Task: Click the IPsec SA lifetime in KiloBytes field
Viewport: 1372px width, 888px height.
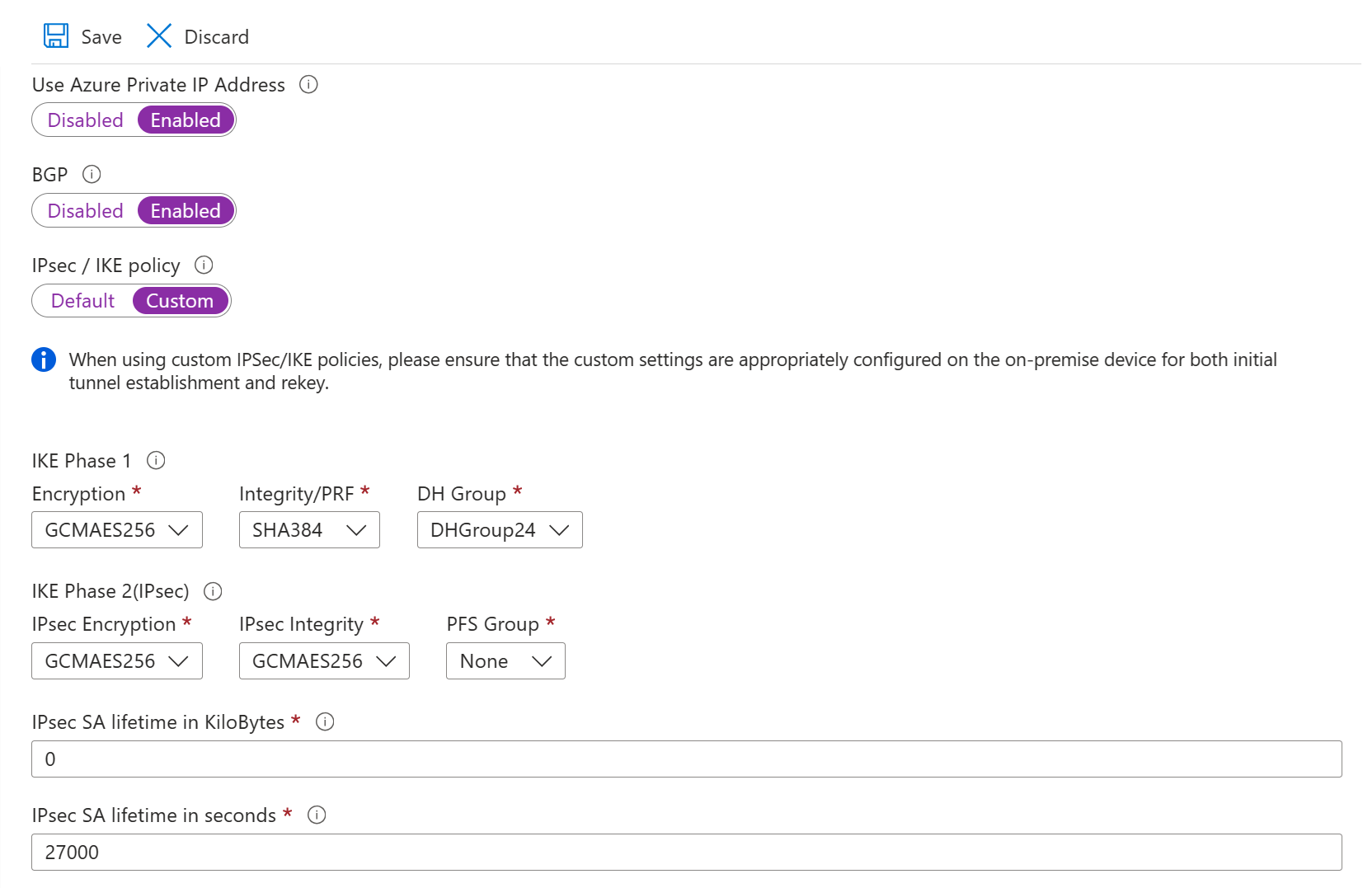Action: pos(330,759)
